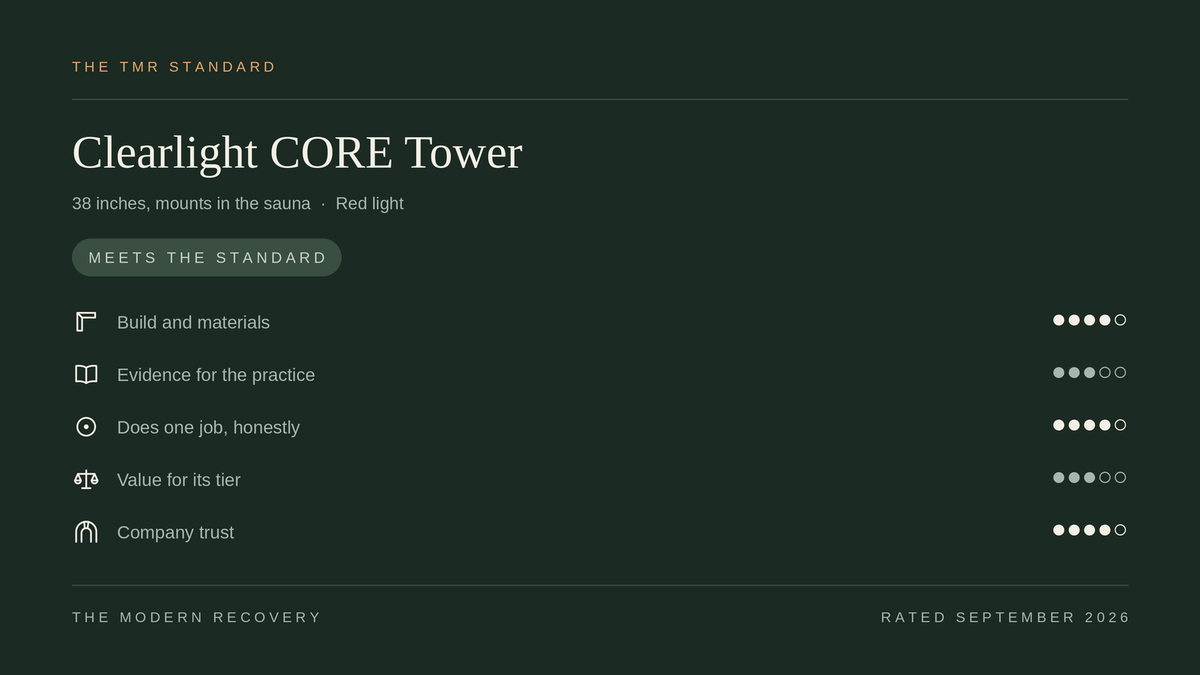The width and height of the screenshot is (1200, 675).
Task: Click the Company trust rating dots
Action: pos(1089,530)
